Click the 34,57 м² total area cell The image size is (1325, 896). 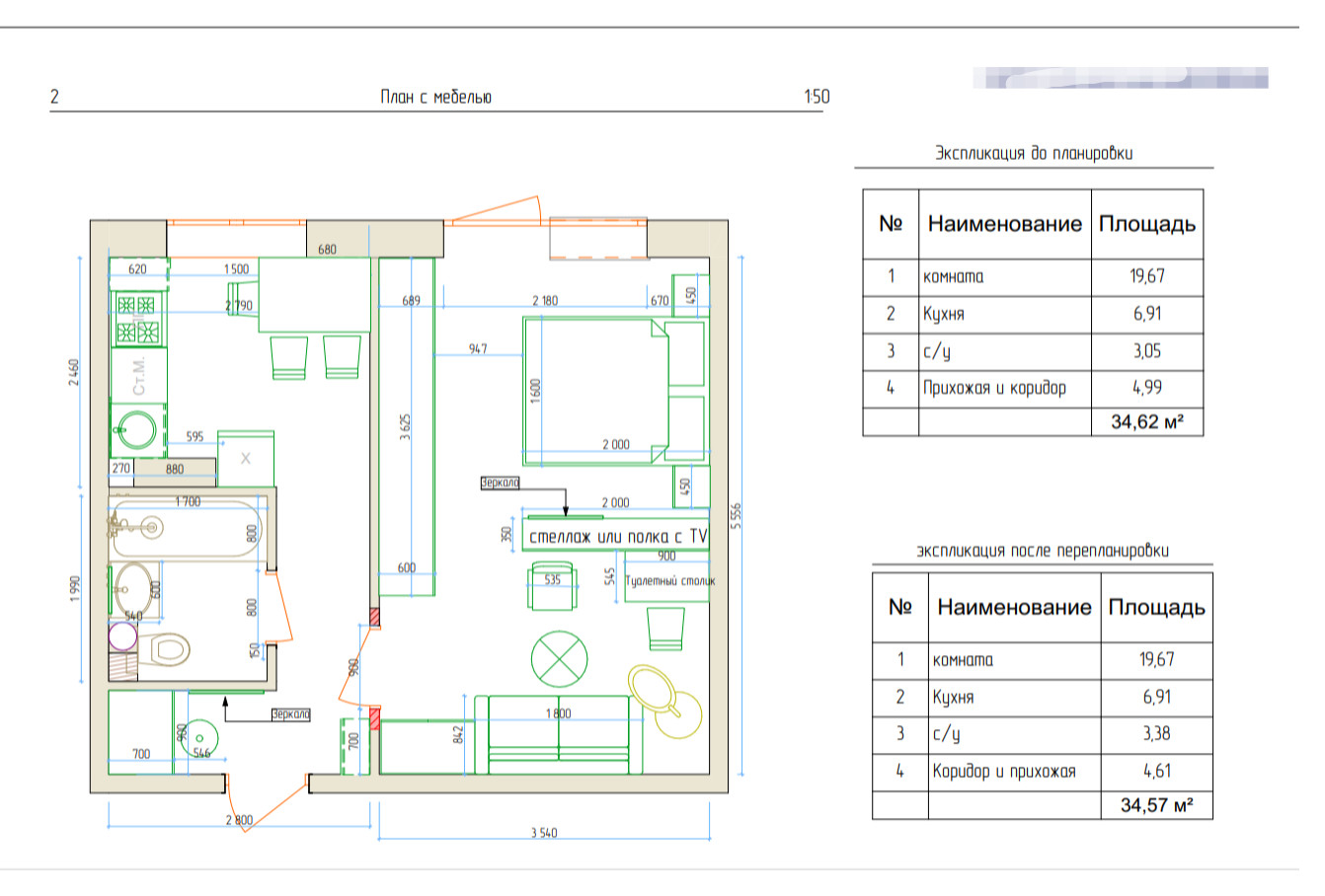click(1156, 805)
